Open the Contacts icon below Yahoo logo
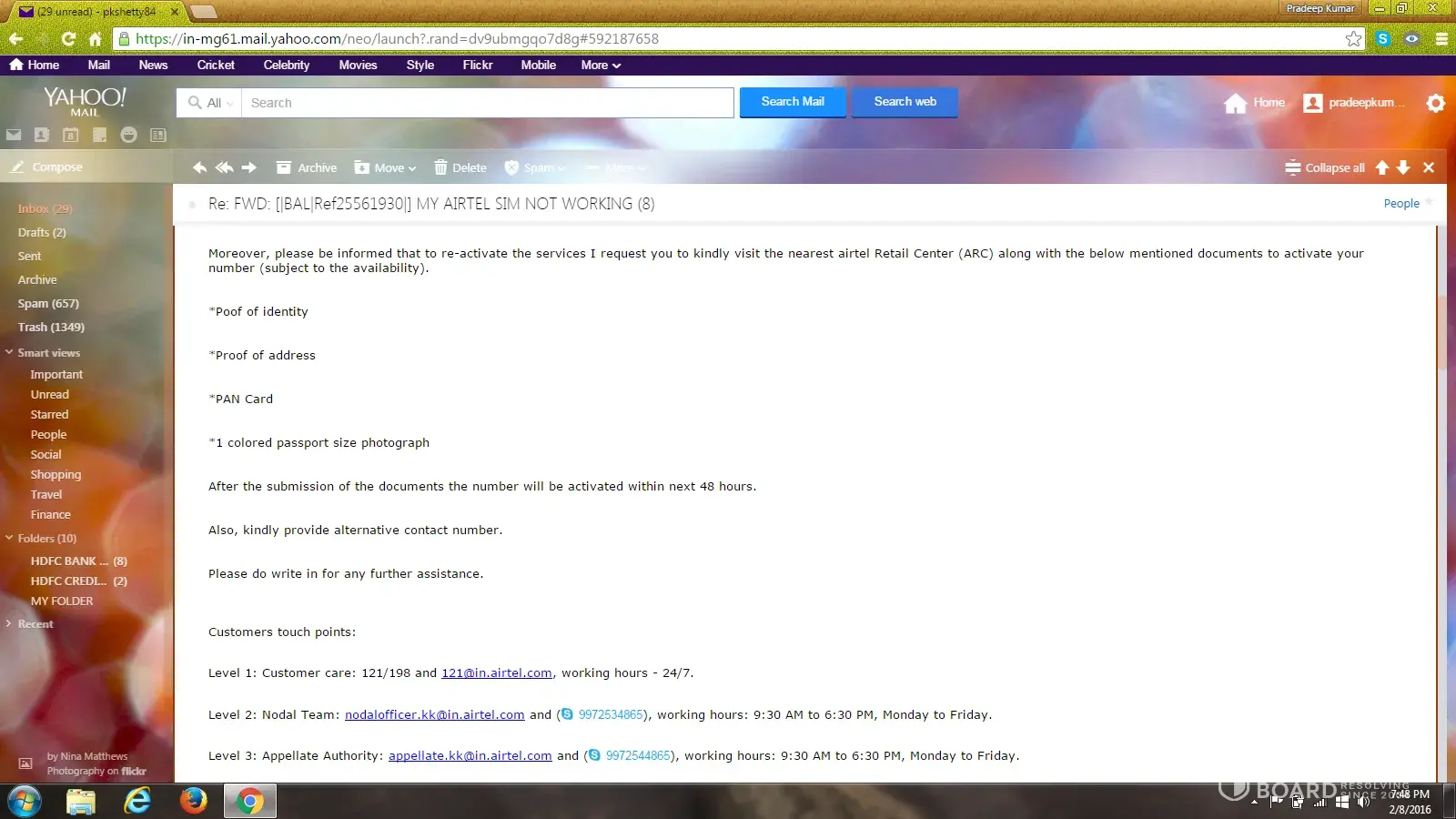1456x819 pixels. 42,135
